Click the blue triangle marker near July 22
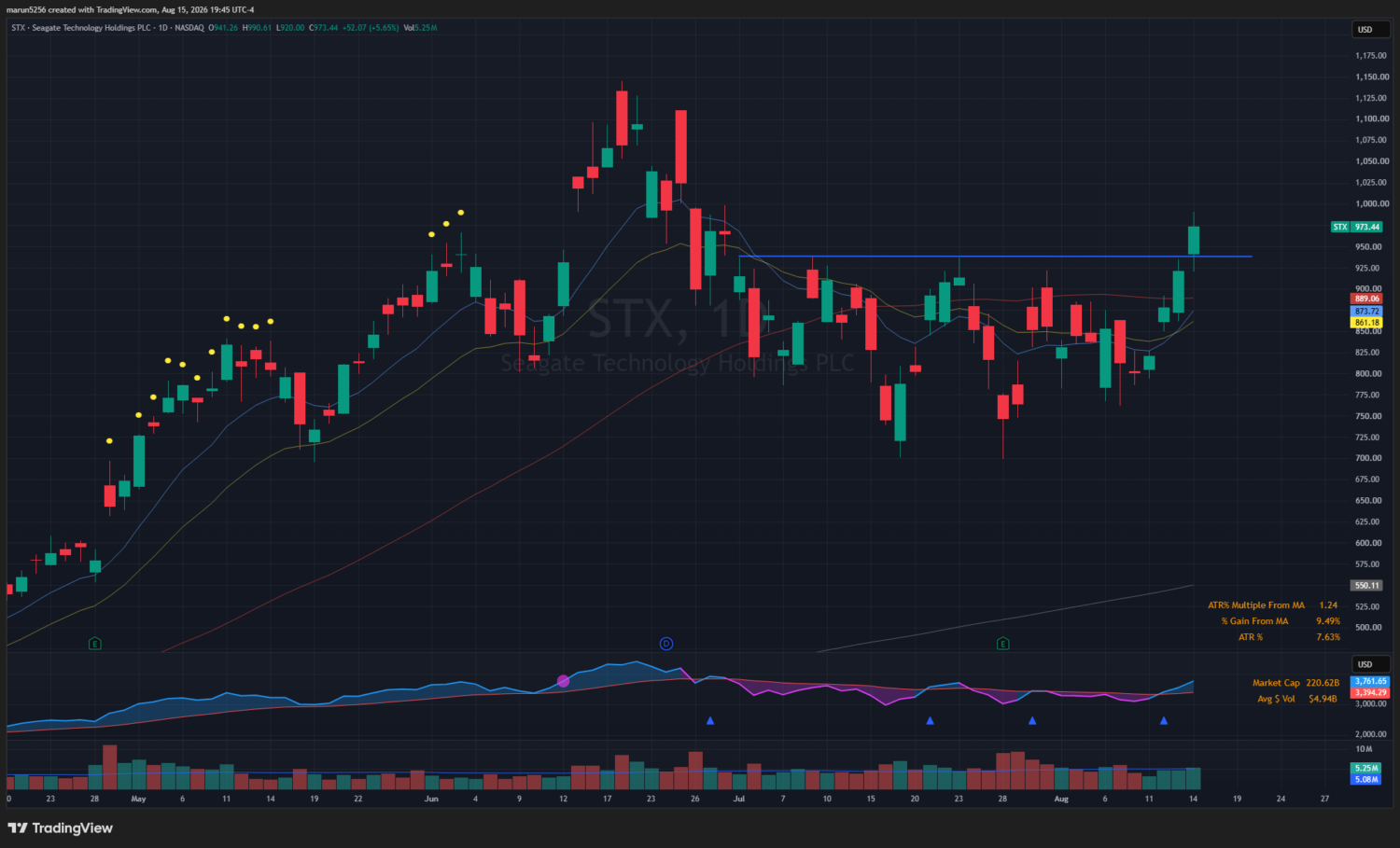This screenshot has height=848, width=1400. coord(930,720)
